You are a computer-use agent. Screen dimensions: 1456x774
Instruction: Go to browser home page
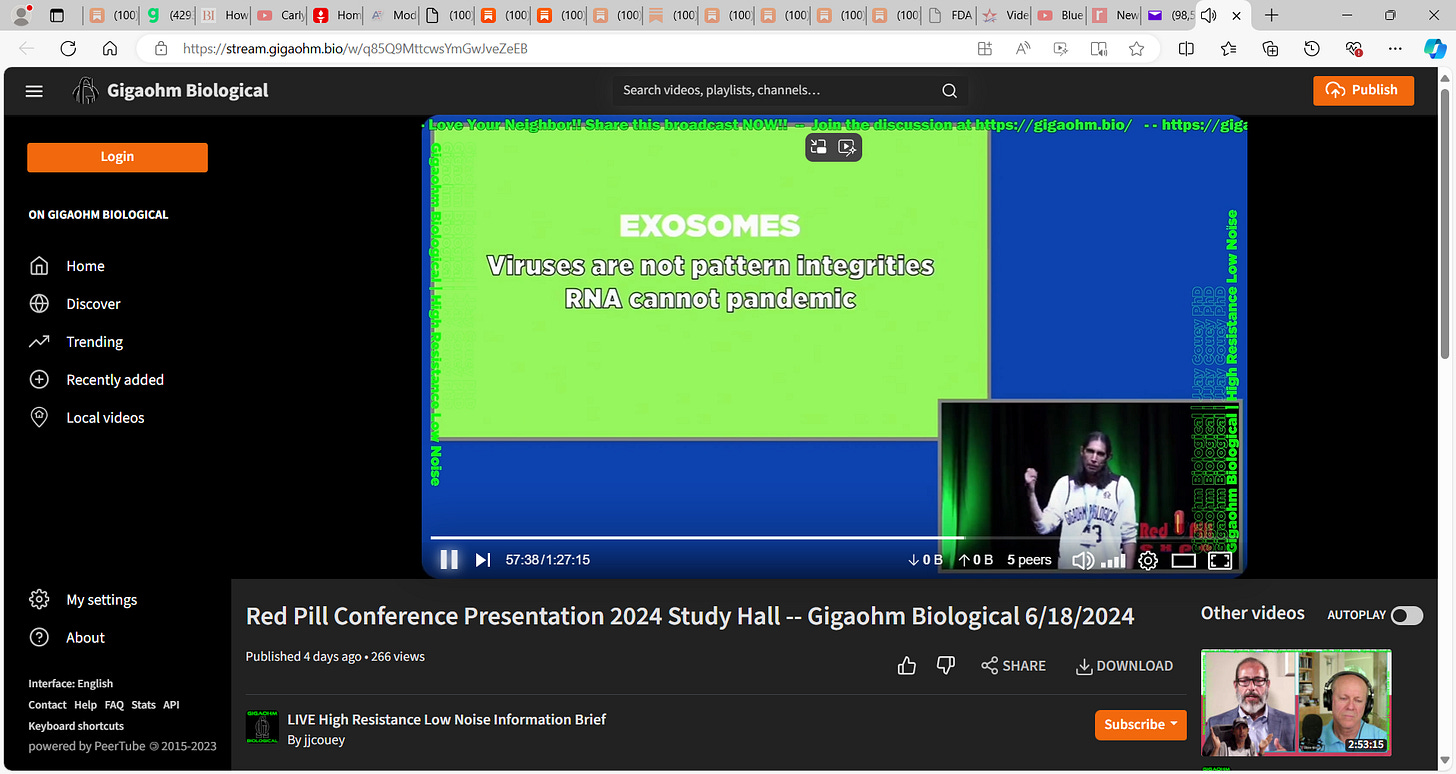coord(110,48)
